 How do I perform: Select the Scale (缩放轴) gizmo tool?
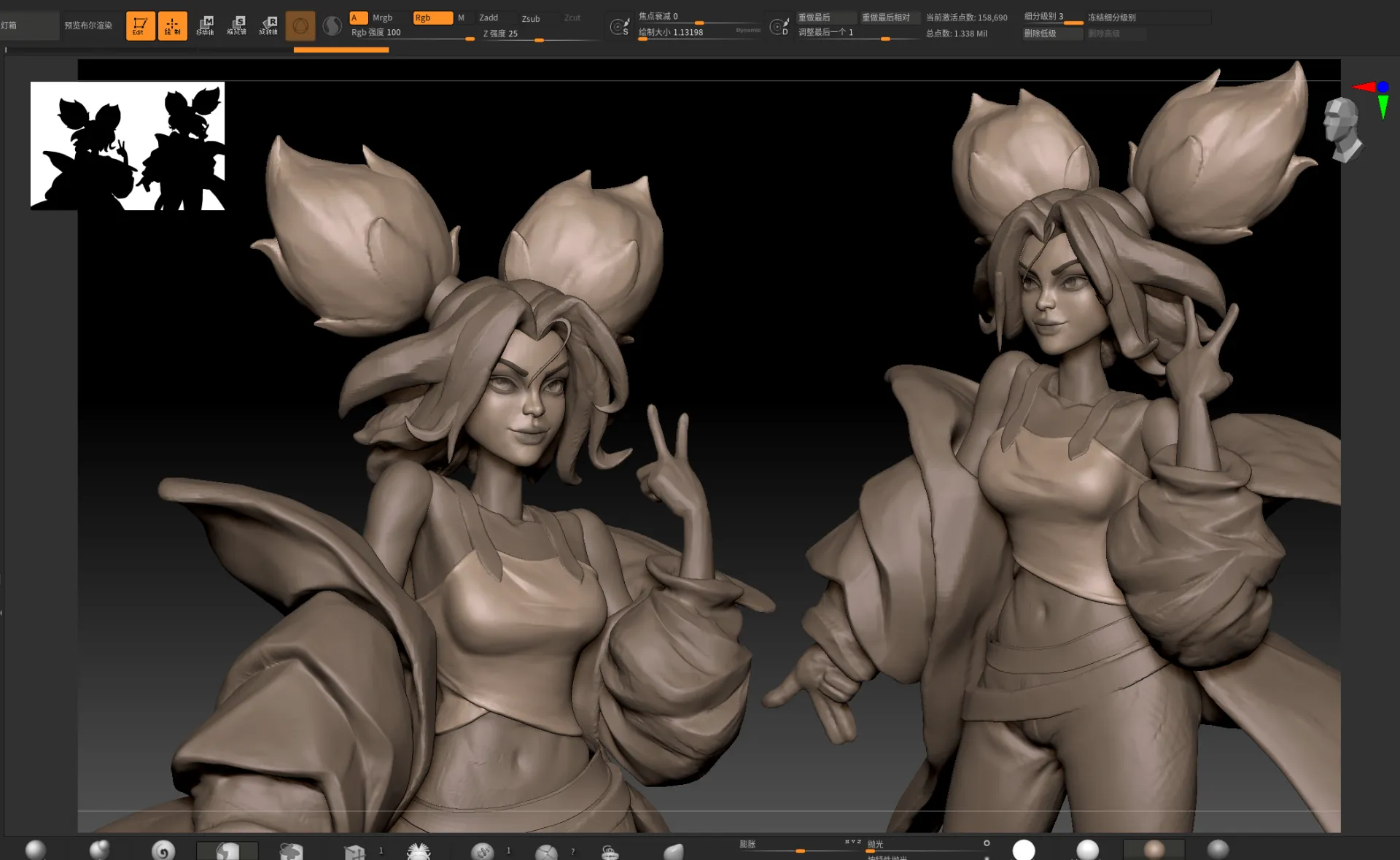[x=237, y=26]
